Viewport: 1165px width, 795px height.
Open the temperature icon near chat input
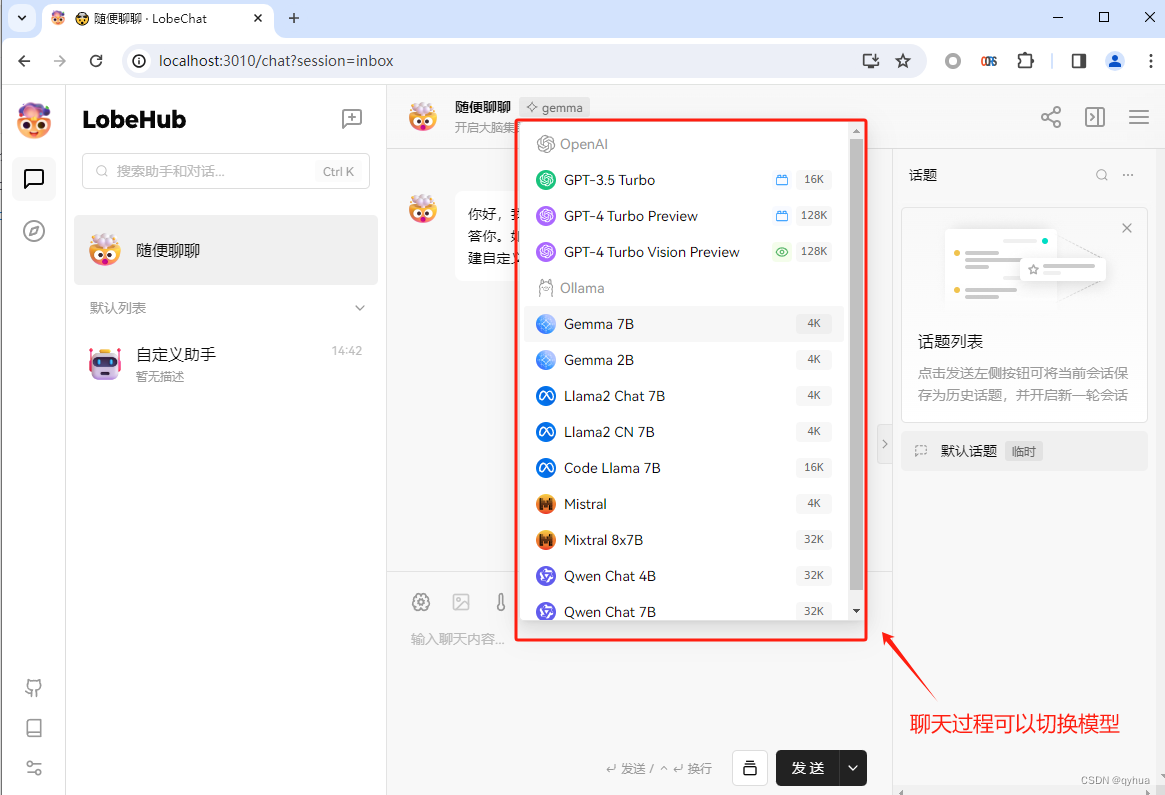[500, 601]
